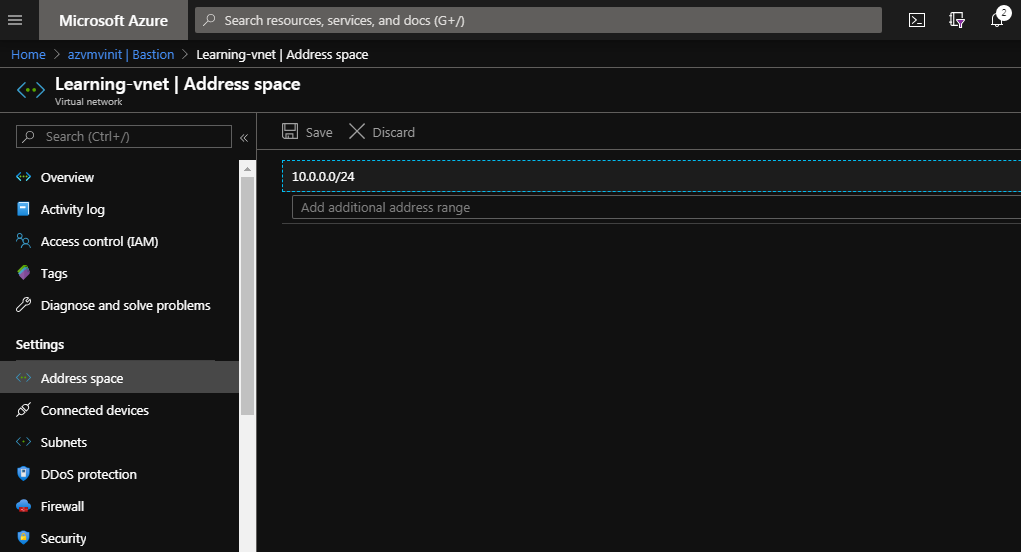1021x552 pixels.
Task: Open the hamburger portal menu
Action: [15, 20]
